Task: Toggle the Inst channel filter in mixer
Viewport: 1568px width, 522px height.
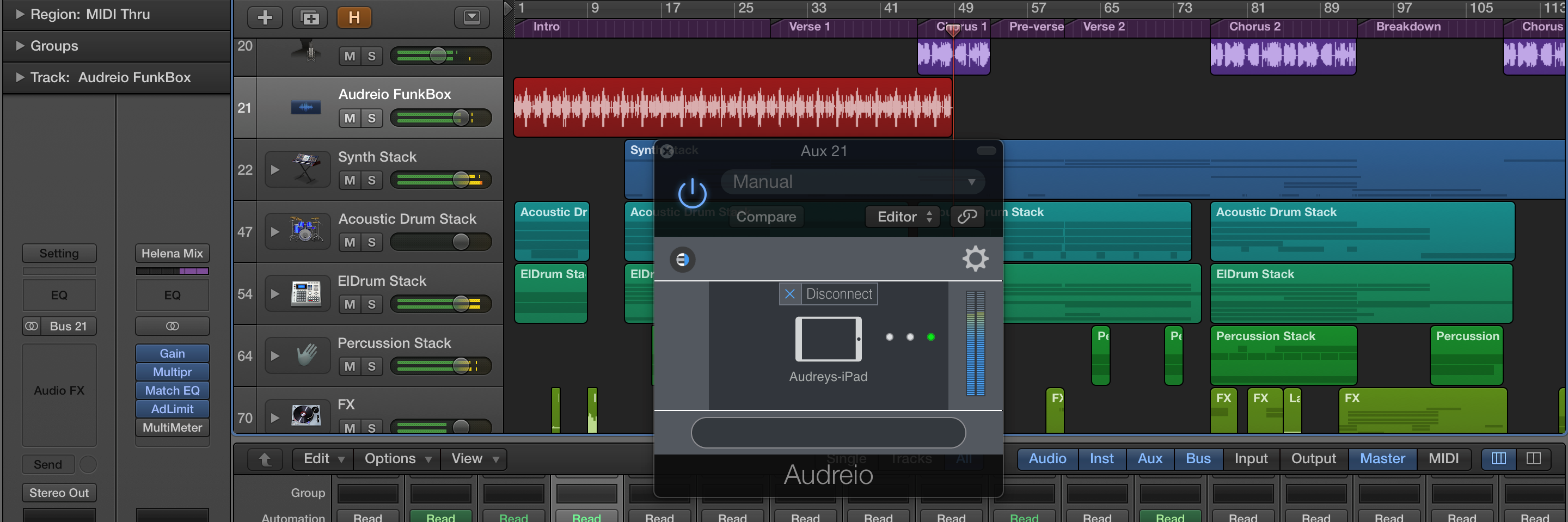Action: 1102,459
